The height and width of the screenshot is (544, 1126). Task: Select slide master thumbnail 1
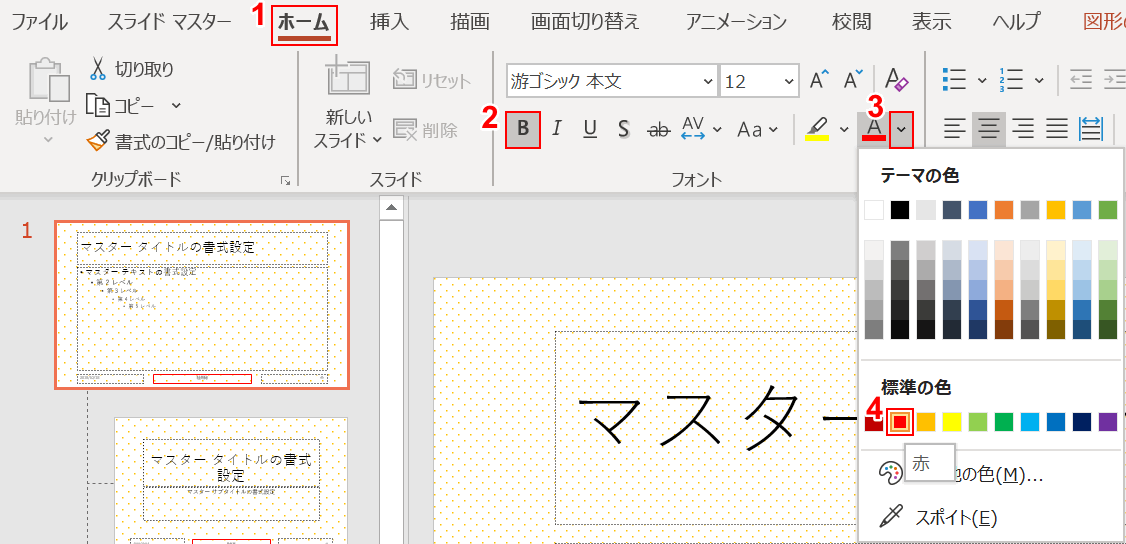tap(203, 305)
